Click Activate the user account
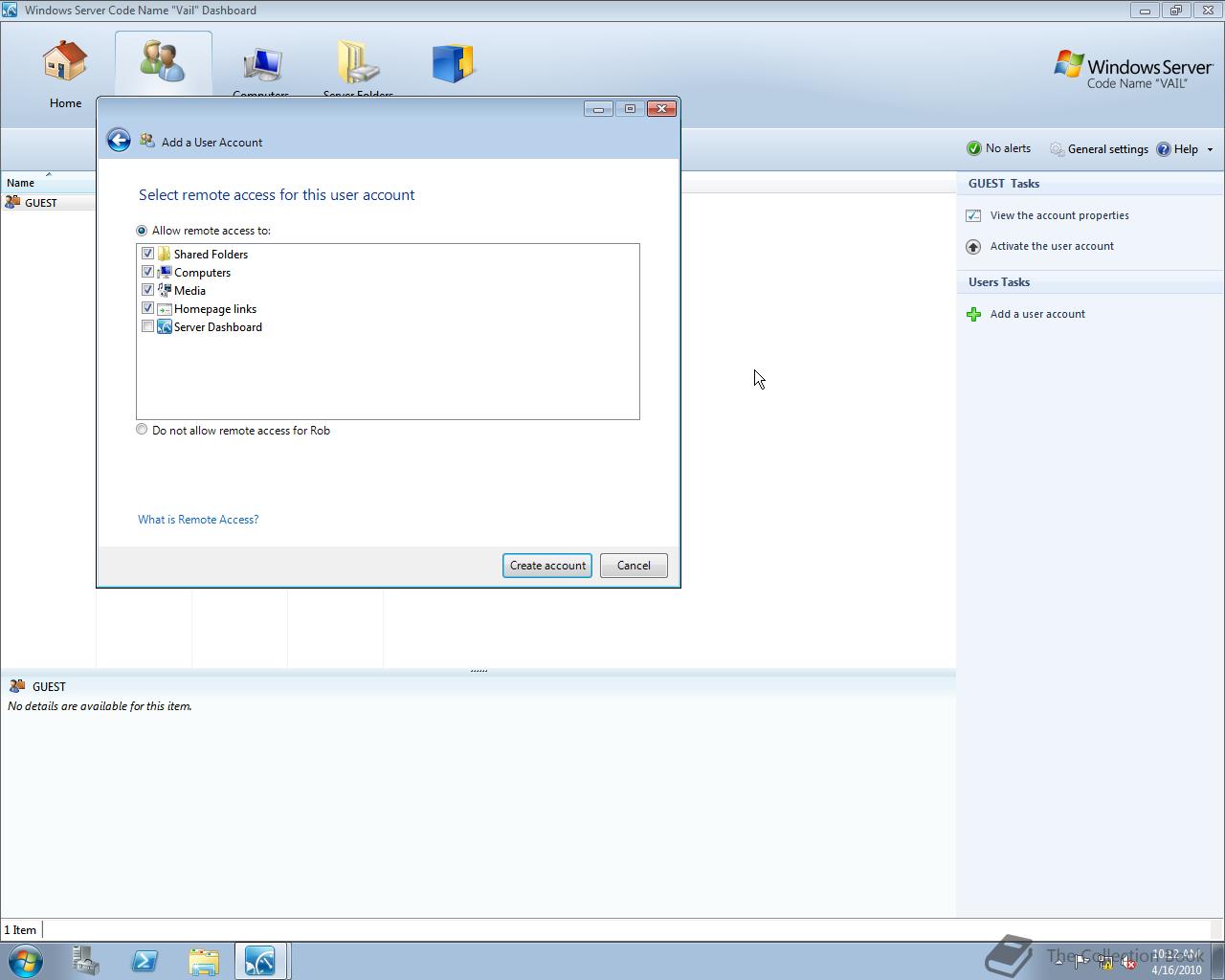 coord(1052,246)
